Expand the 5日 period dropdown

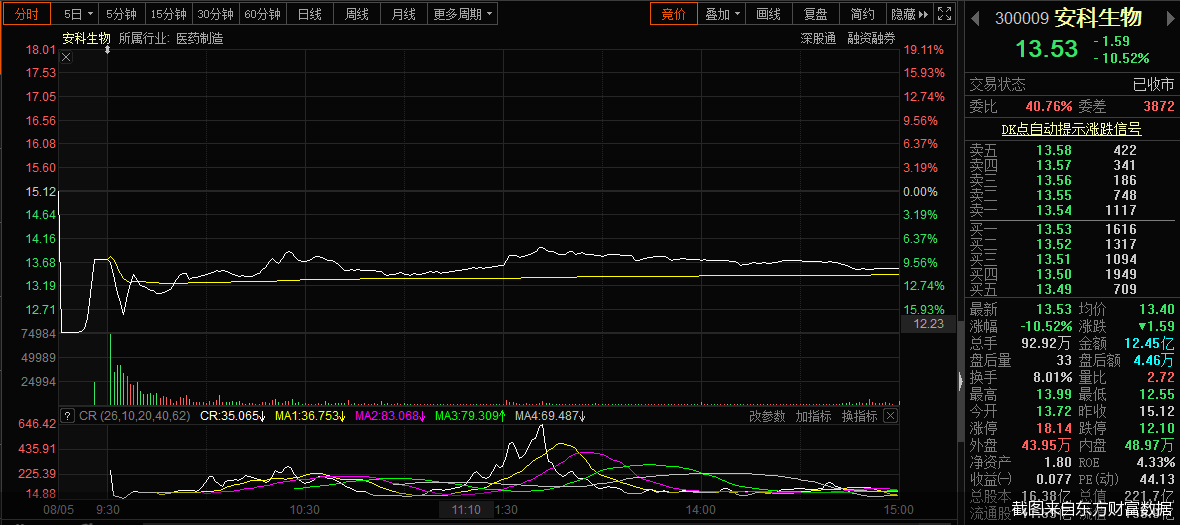pos(78,14)
